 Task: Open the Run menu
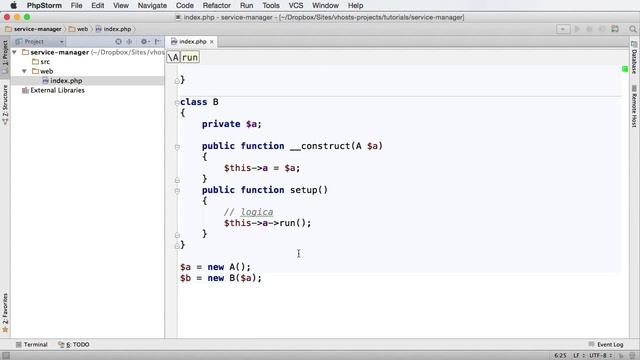(247, 5)
